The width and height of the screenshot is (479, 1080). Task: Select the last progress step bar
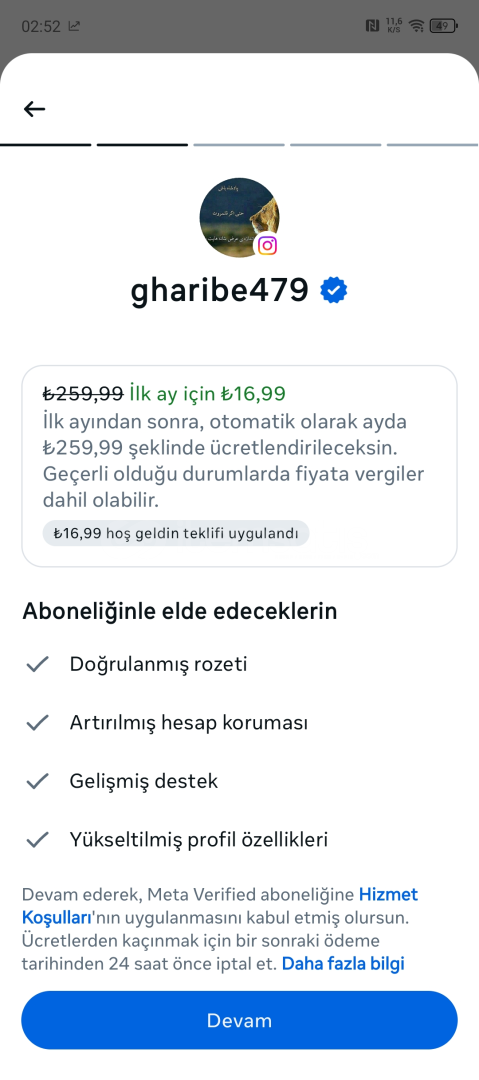[433, 145]
